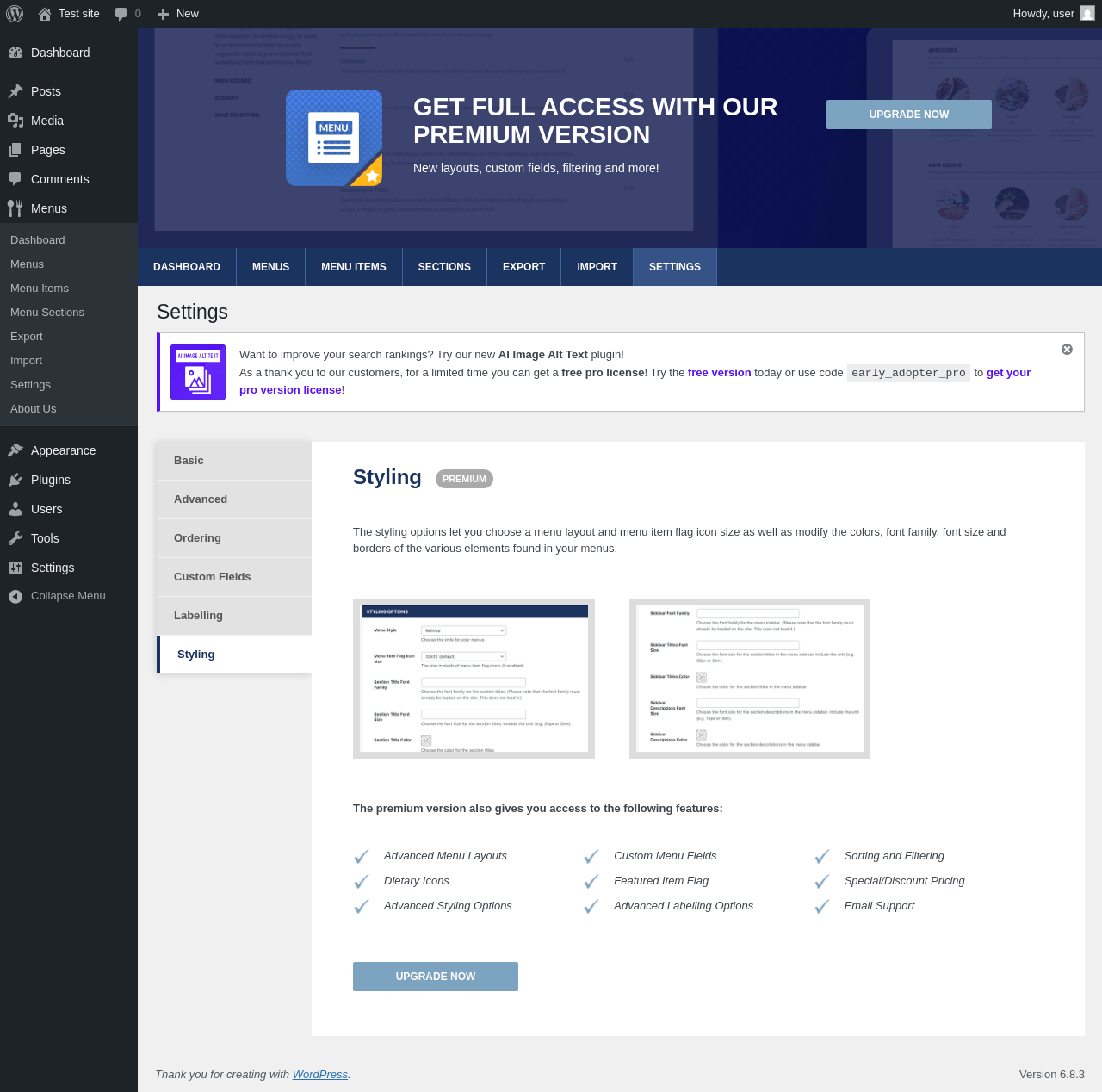This screenshot has height=1092, width=1102.
Task: Dismiss the AI Image Alt Text notice
Action: coord(1067,349)
